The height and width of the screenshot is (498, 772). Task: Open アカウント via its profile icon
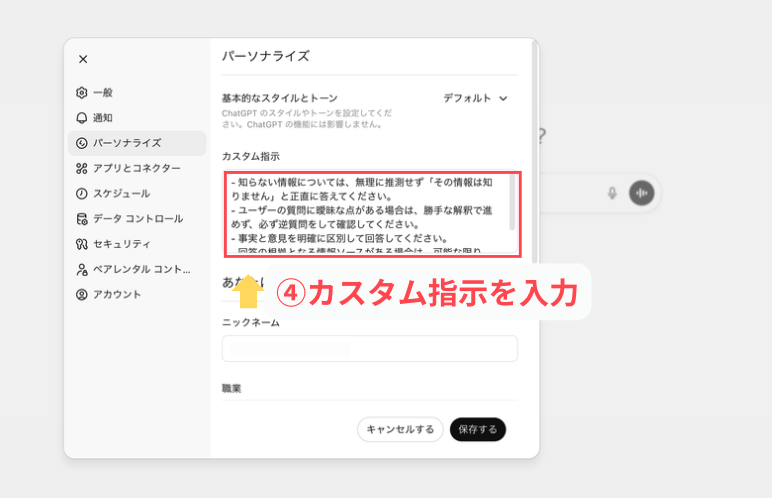pos(82,294)
